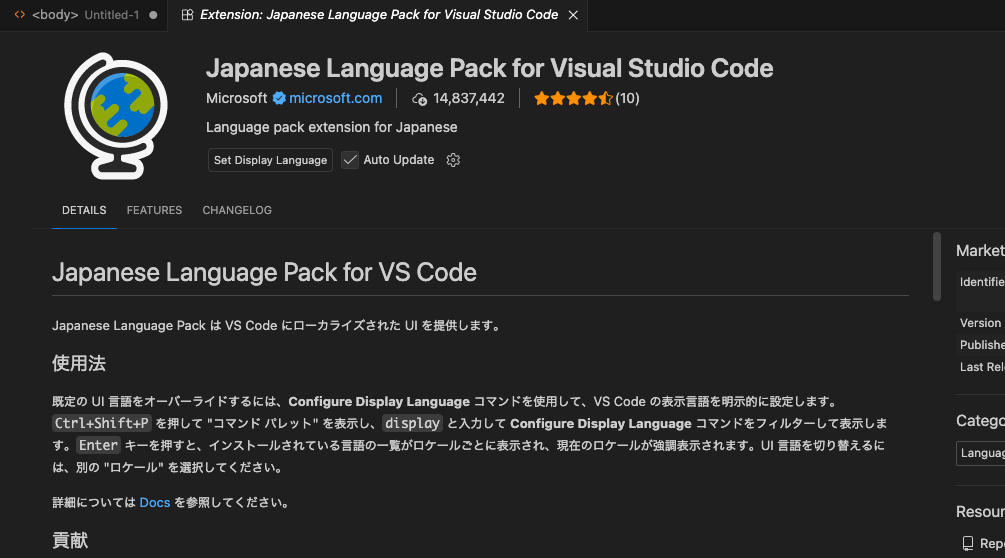Screen dimensions: 1005x558
Task: Open the Docs link in the readme
Action: (155, 502)
